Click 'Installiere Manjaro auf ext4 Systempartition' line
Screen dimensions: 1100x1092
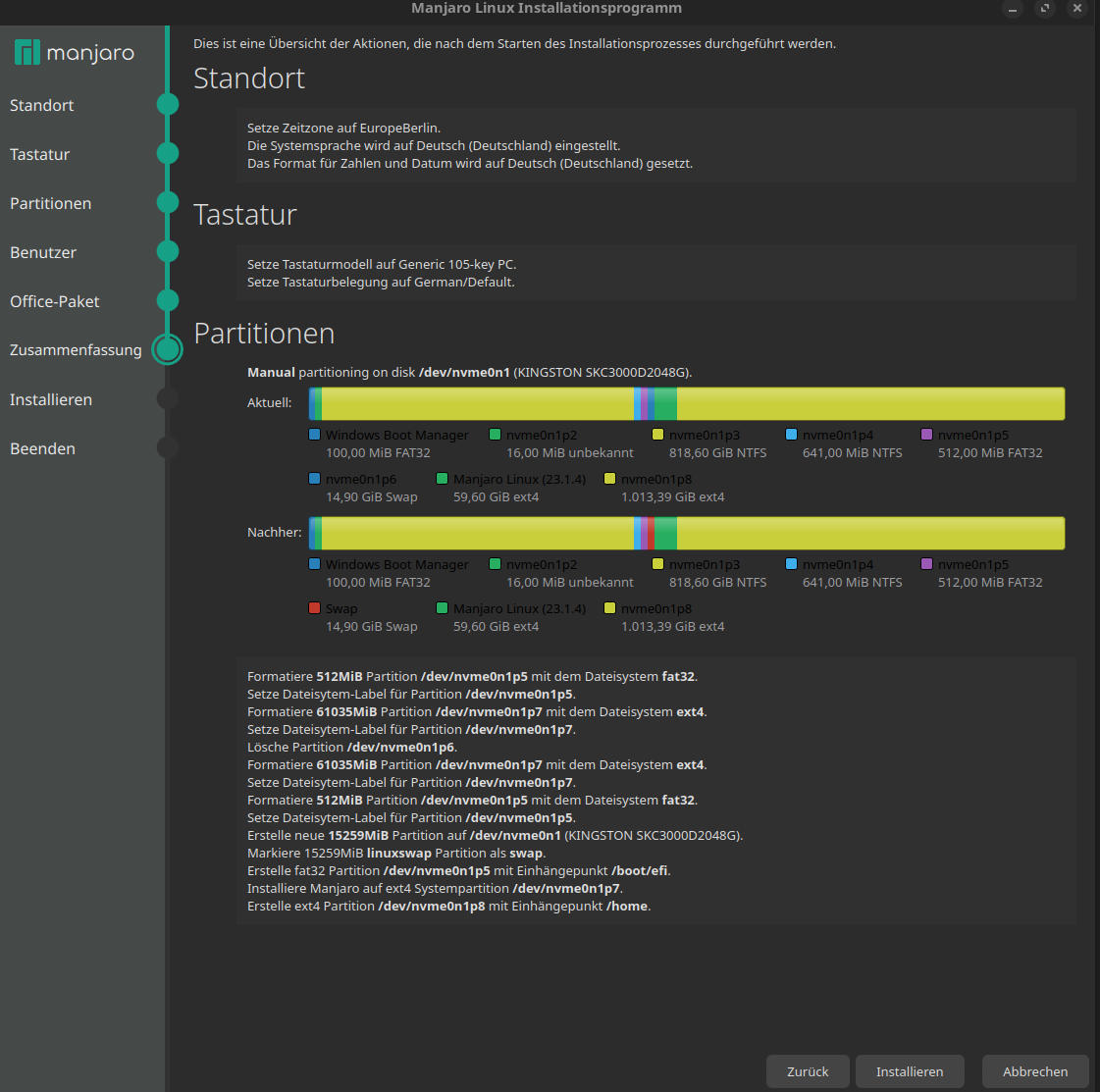[x=435, y=888]
